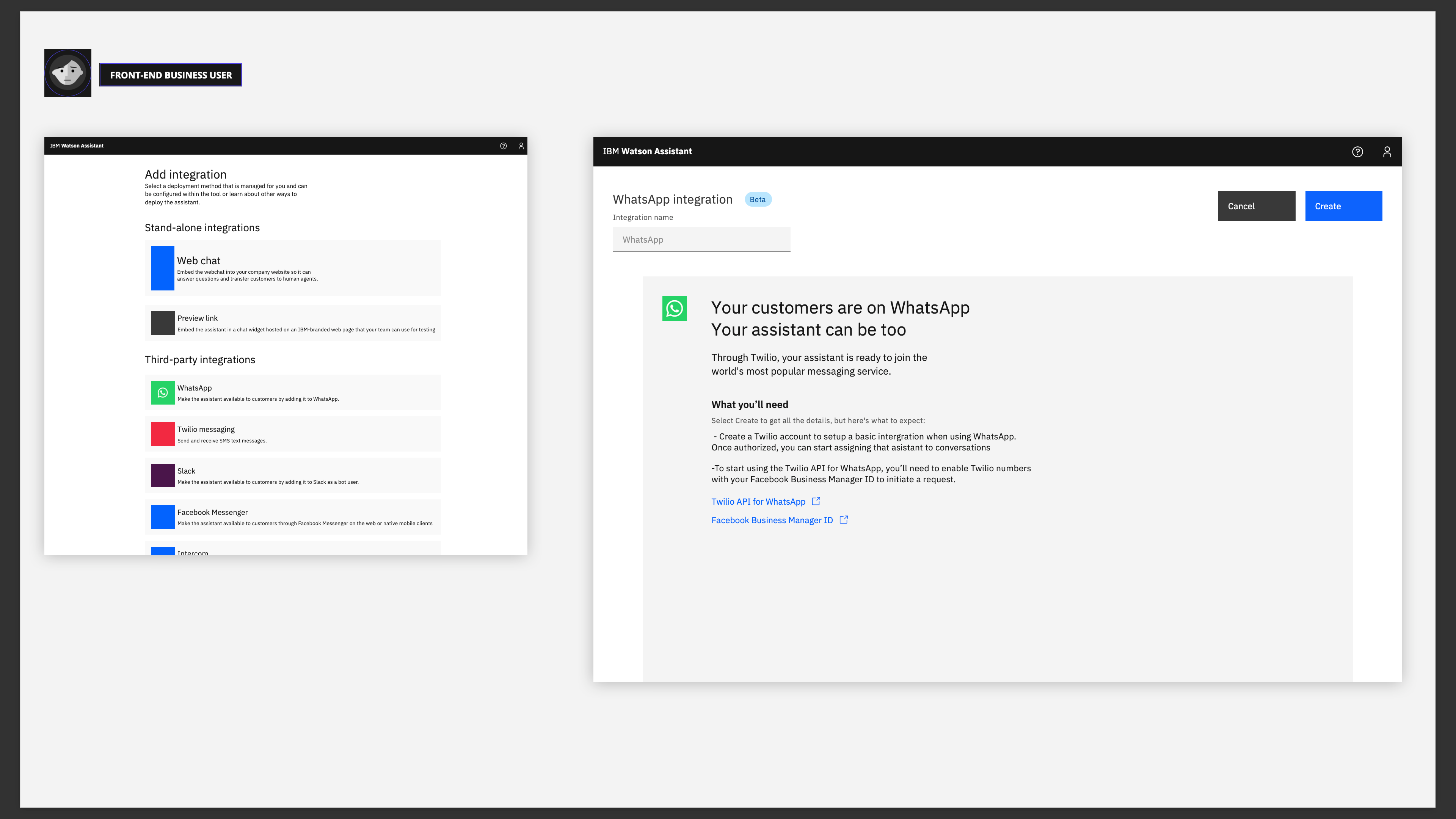The width and height of the screenshot is (1456, 819).
Task: Click external link icon beside Facebook Business Manager ID
Action: tap(844, 520)
